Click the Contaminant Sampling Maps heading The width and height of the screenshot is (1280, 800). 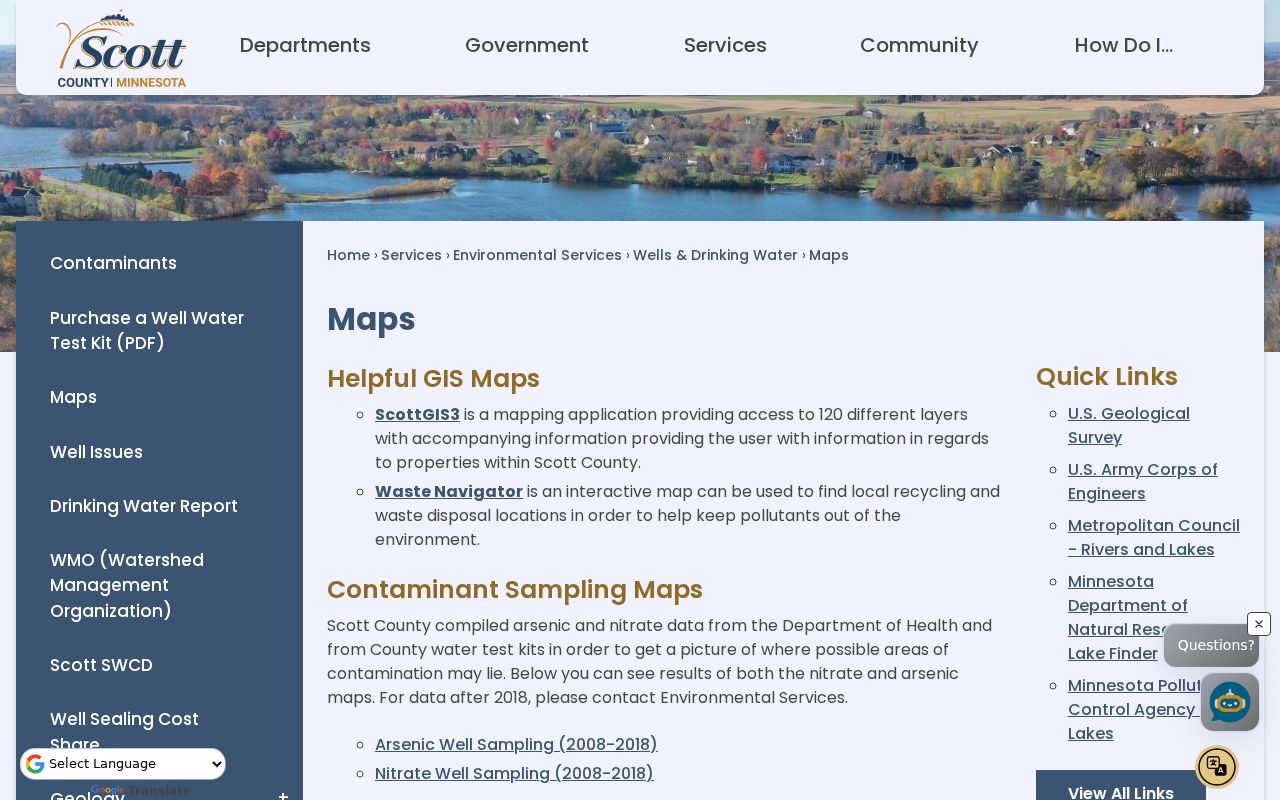click(515, 590)
